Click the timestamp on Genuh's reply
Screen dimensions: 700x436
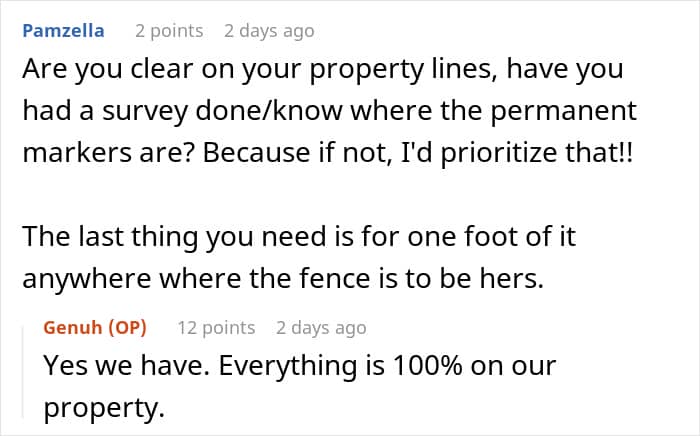point(321,328)
